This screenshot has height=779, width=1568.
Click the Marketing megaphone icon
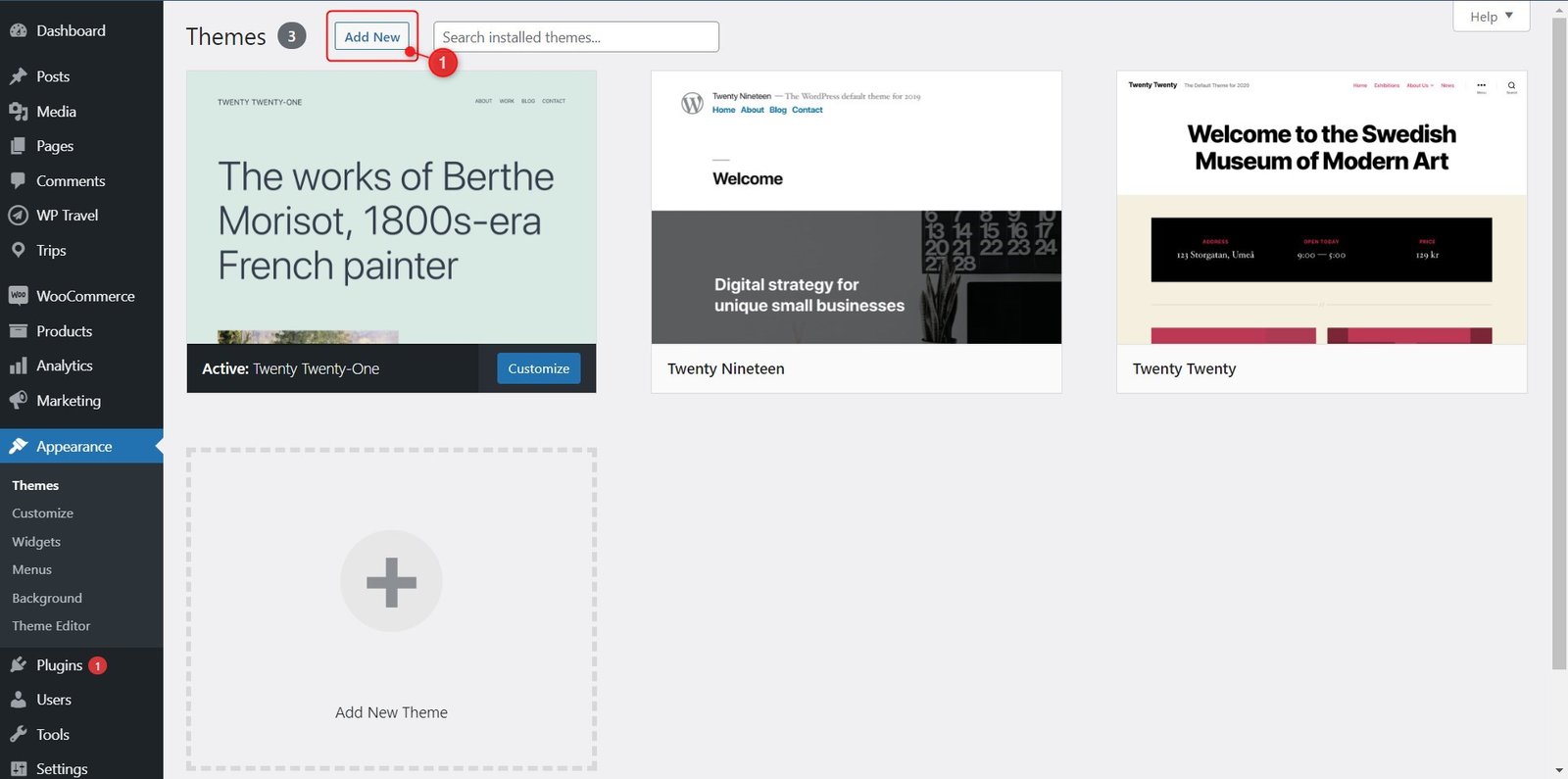pos(18,401)
